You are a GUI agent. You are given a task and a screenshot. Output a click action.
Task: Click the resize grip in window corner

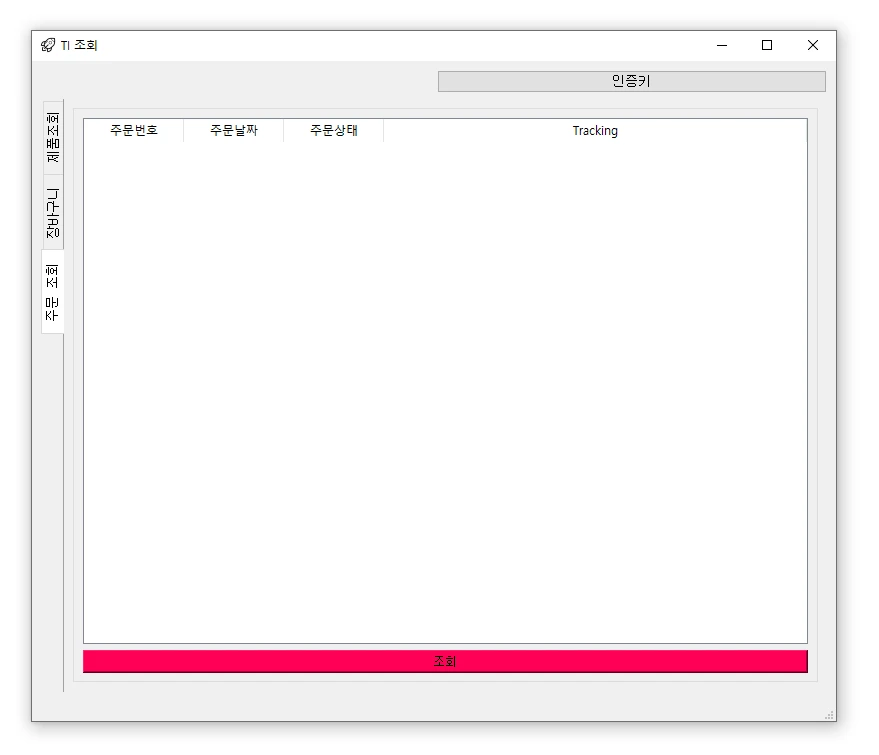tap(829, 715)
